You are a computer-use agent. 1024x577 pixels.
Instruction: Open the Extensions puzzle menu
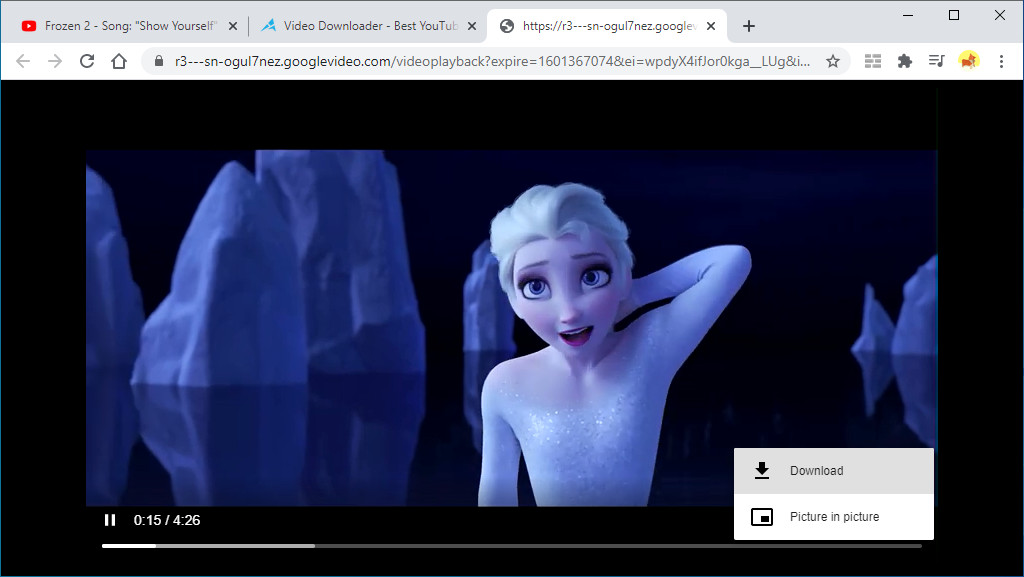904,61
